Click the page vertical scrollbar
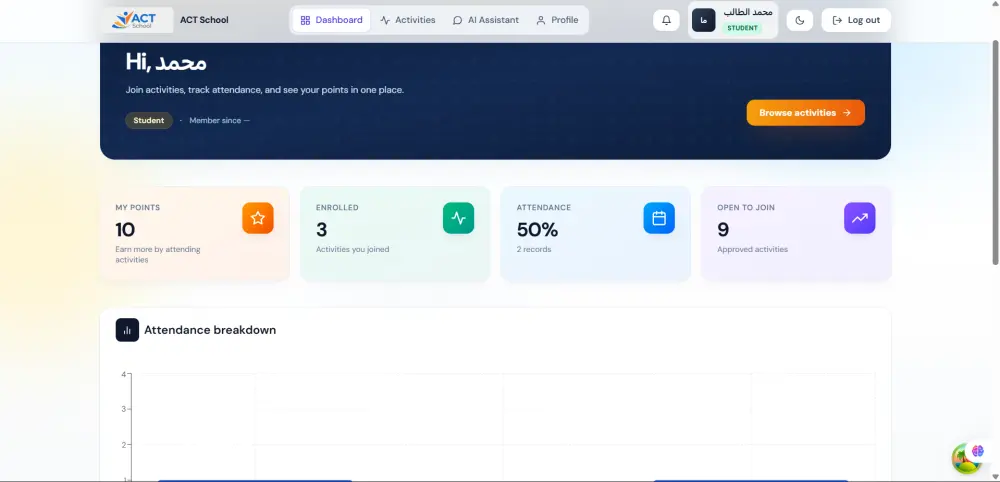The image size is (1000, 482). [995, 152]
